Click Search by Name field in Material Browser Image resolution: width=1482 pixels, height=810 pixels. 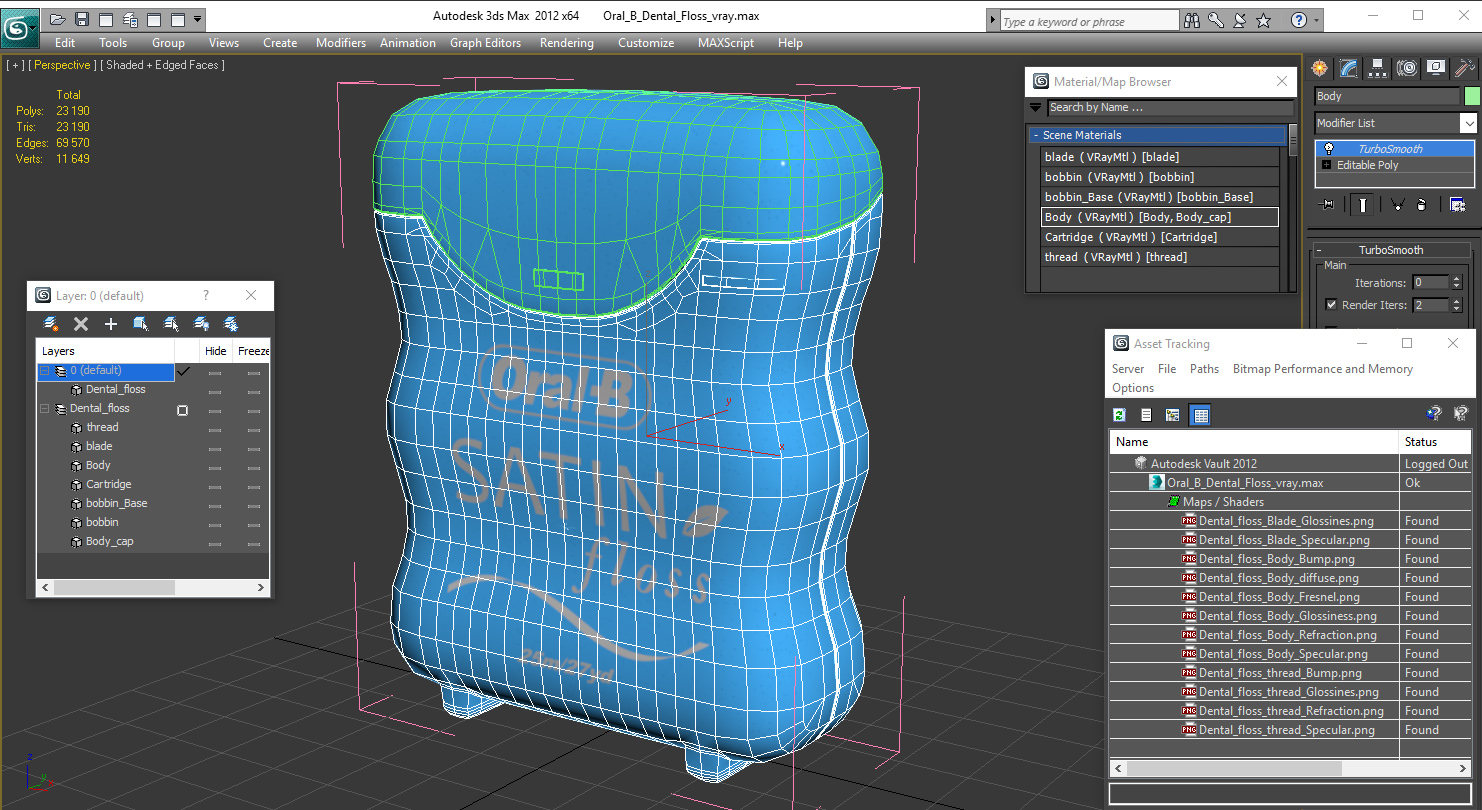1168,107
